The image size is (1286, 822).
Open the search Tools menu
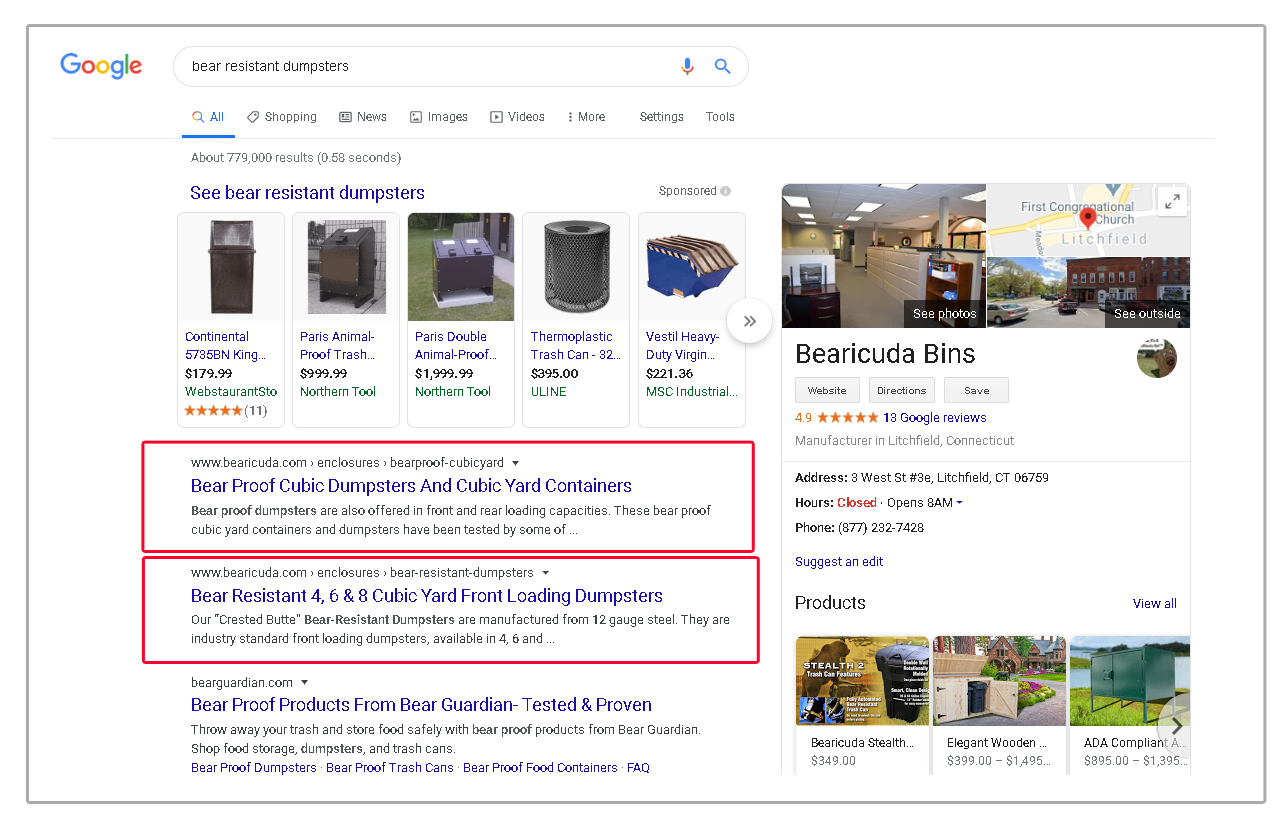tap(720, 117)
